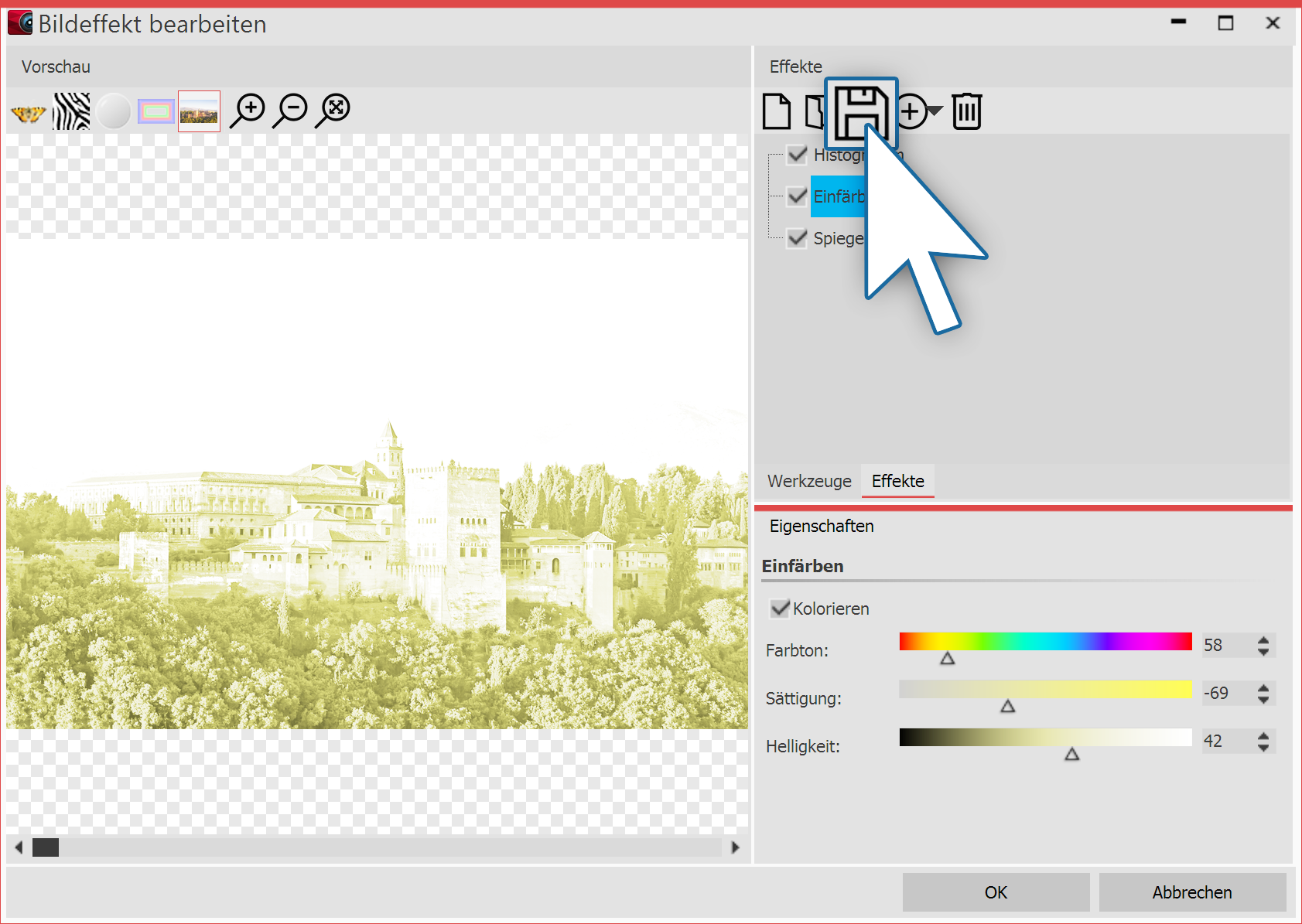Toggle the Kolorieren checkbox
This screenshot has height=924, width=1302.
click(x=780, y=609)
